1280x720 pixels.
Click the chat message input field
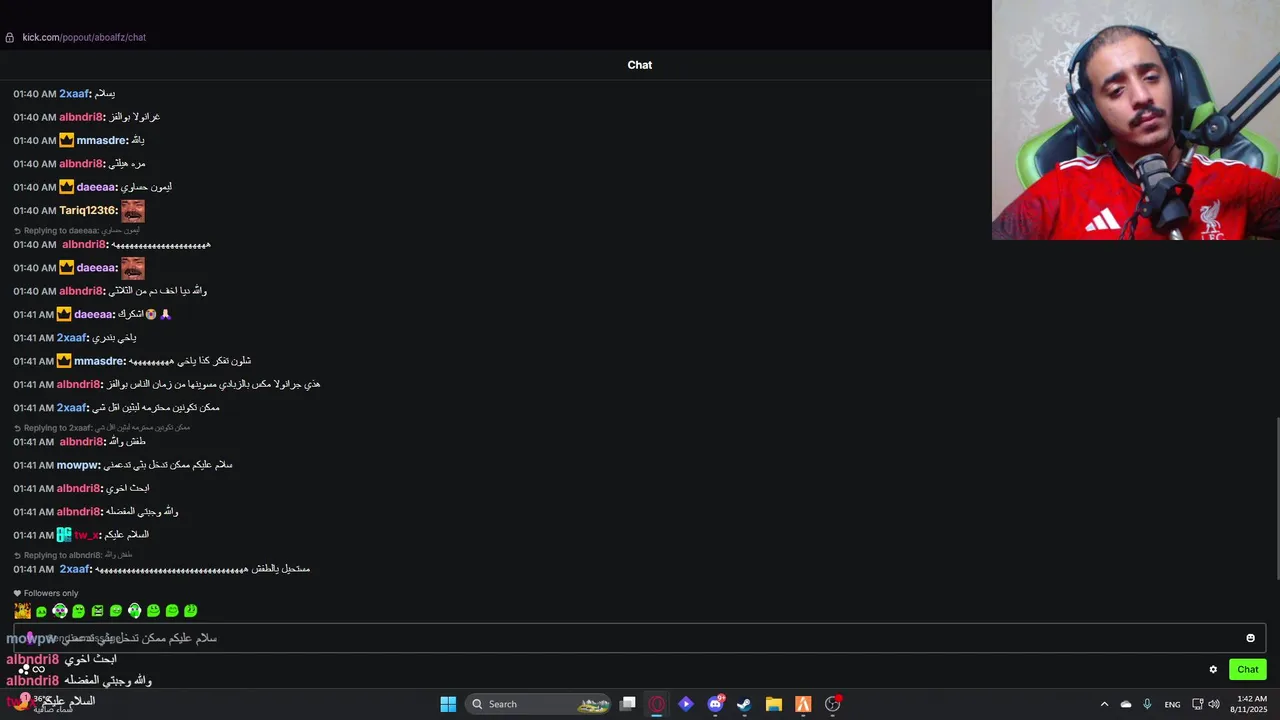point(640,638)
